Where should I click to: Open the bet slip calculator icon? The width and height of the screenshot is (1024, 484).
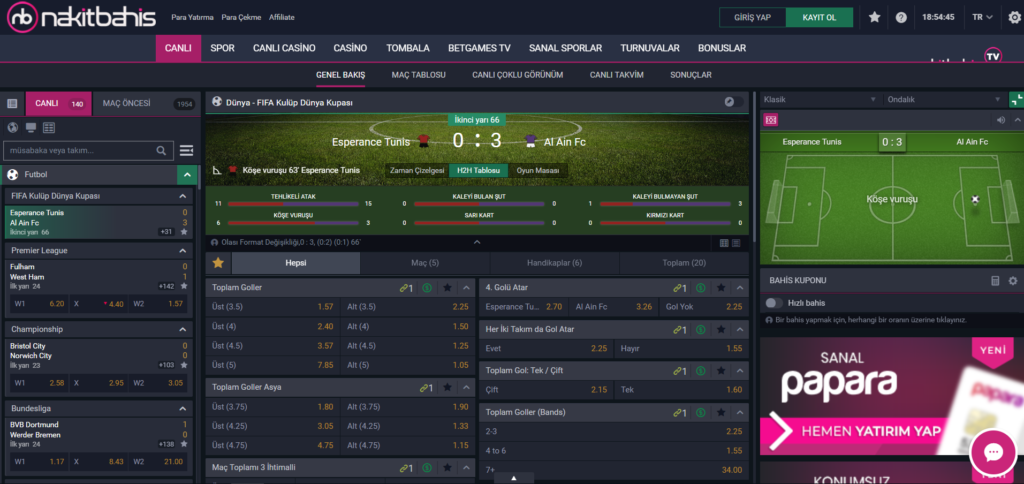(995, 281)
